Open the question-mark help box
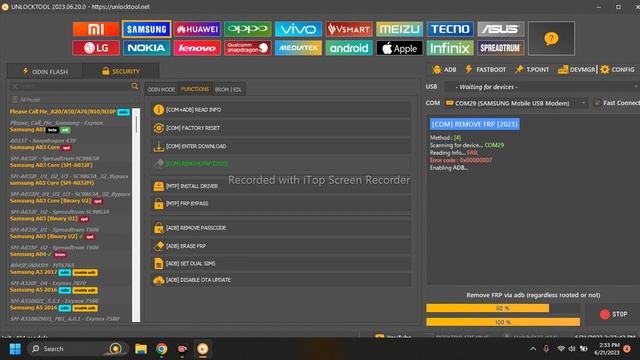 point(551,39)
